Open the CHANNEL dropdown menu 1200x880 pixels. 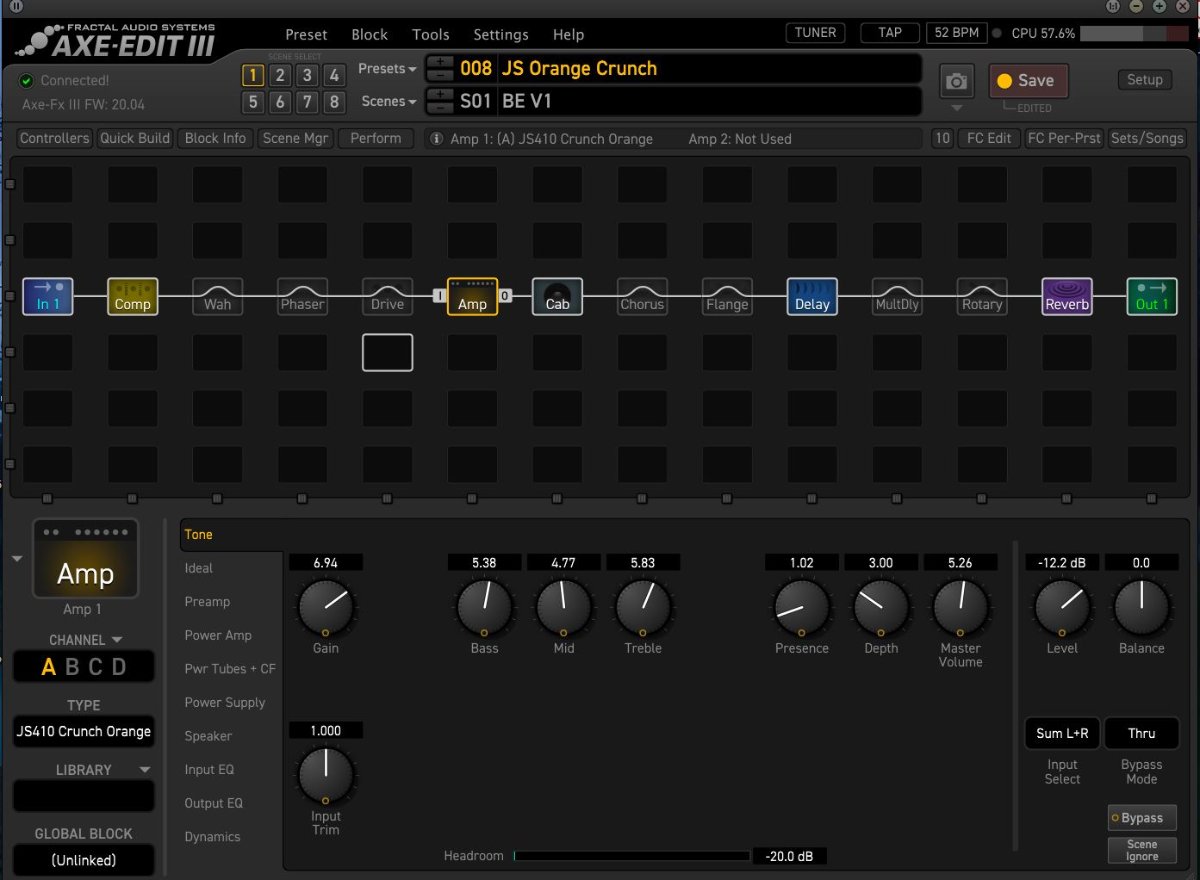point(85,640)
